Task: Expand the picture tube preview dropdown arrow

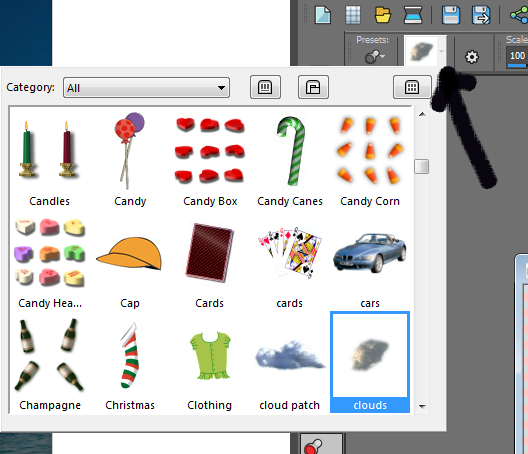Action: tap(441, 52)
